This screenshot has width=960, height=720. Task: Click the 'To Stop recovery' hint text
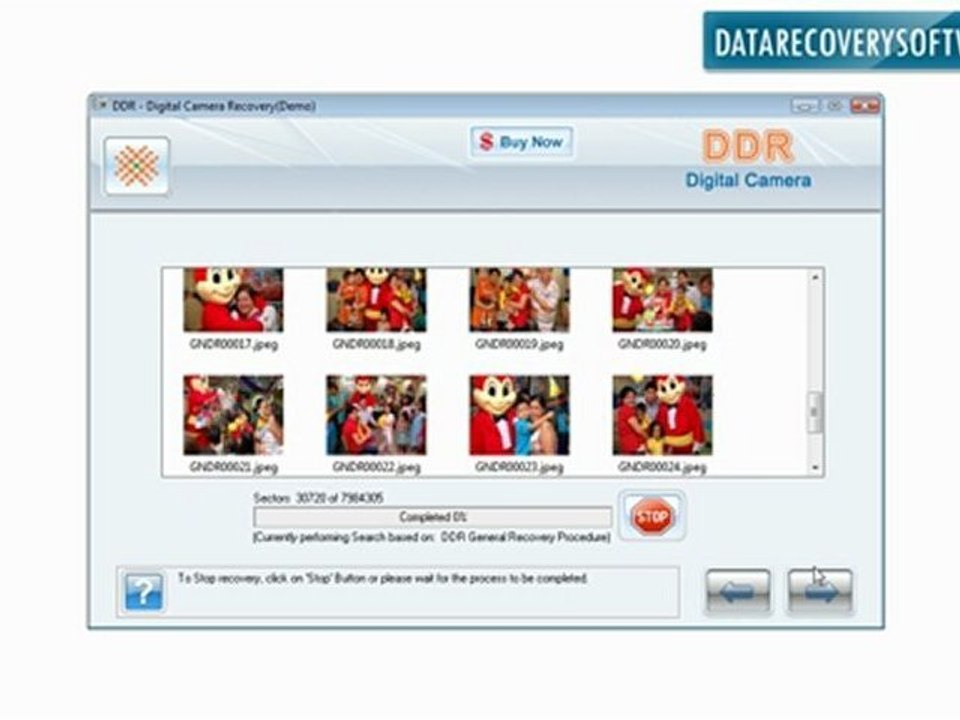coord(383,578)
